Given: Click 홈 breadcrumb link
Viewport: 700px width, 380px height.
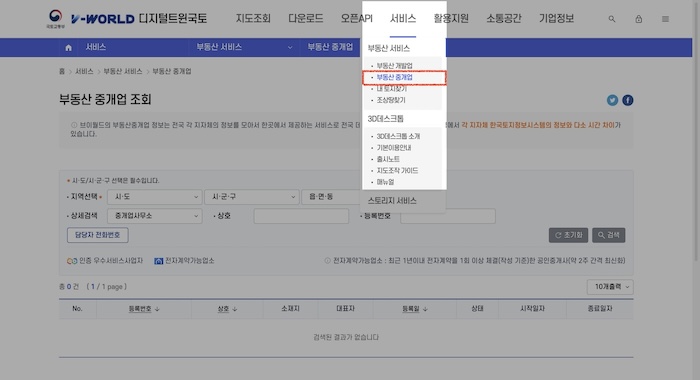Looking at the screenshot, I should pos(62,71).
